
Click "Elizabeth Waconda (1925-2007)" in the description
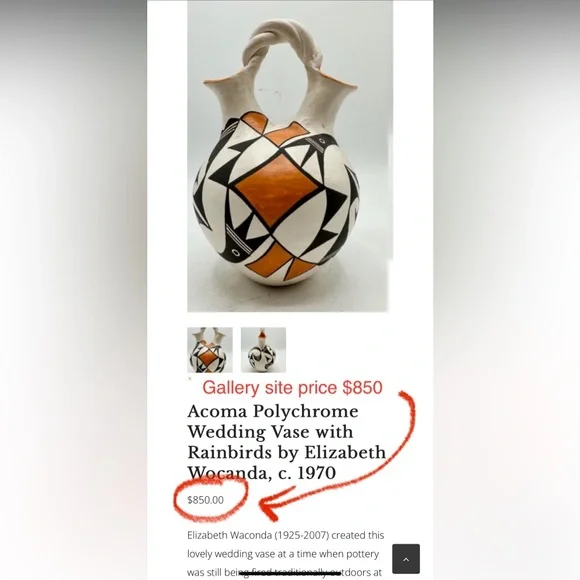(258, 535)
